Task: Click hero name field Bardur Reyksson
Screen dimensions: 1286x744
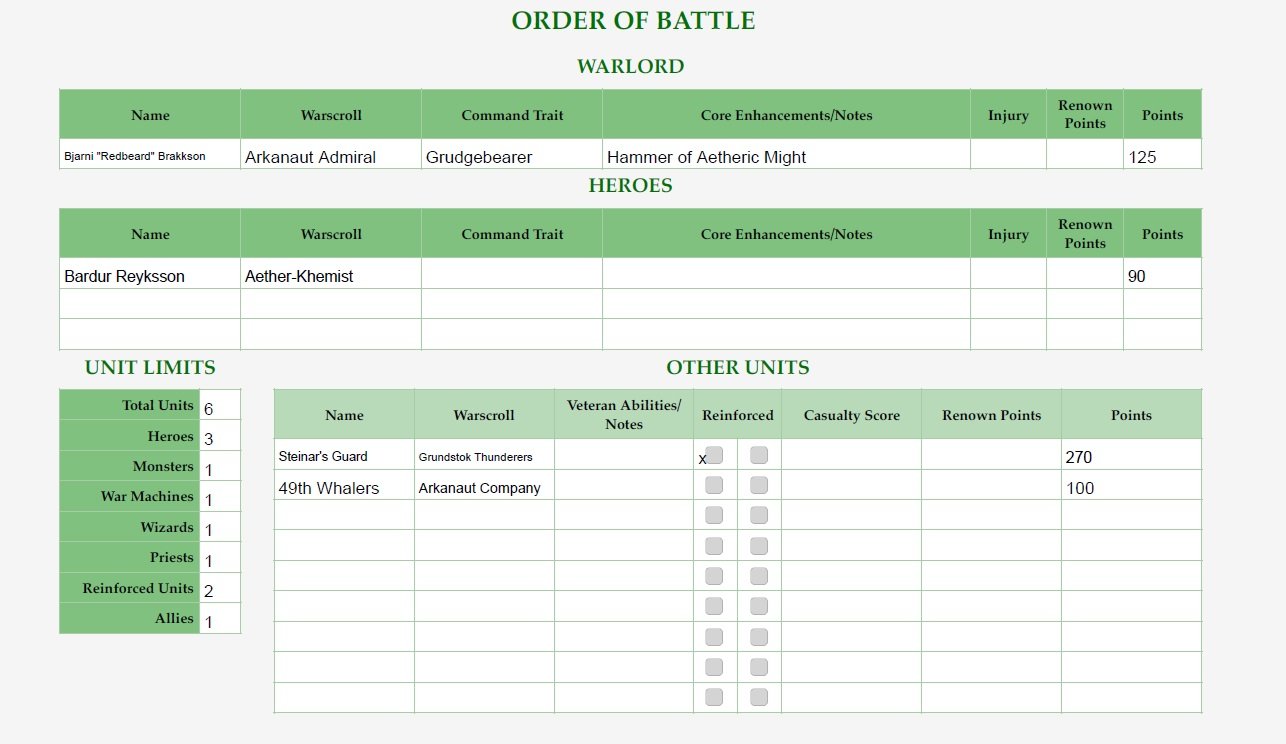Action: point(150,275)
